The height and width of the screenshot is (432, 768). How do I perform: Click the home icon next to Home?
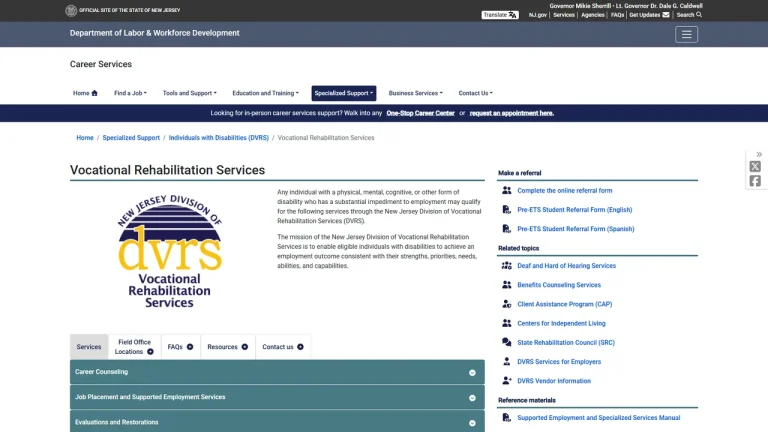pos(95,93)
